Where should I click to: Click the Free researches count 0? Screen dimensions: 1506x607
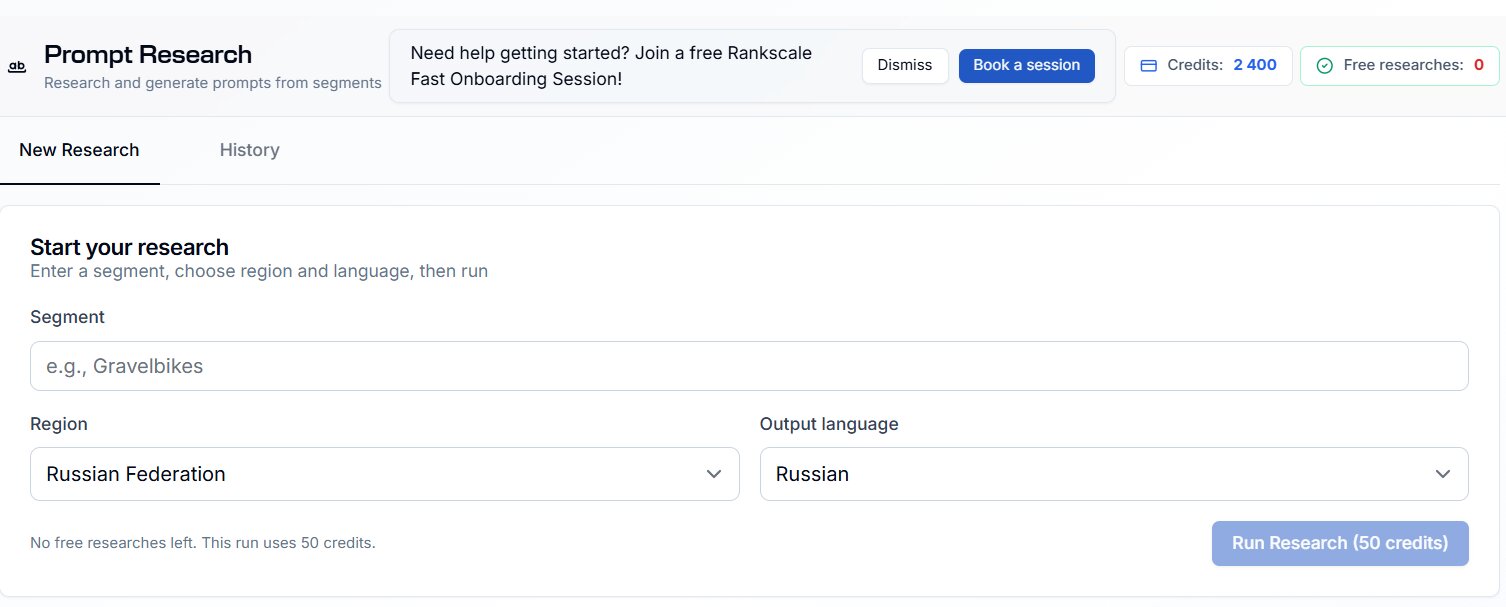(1479, 65)
